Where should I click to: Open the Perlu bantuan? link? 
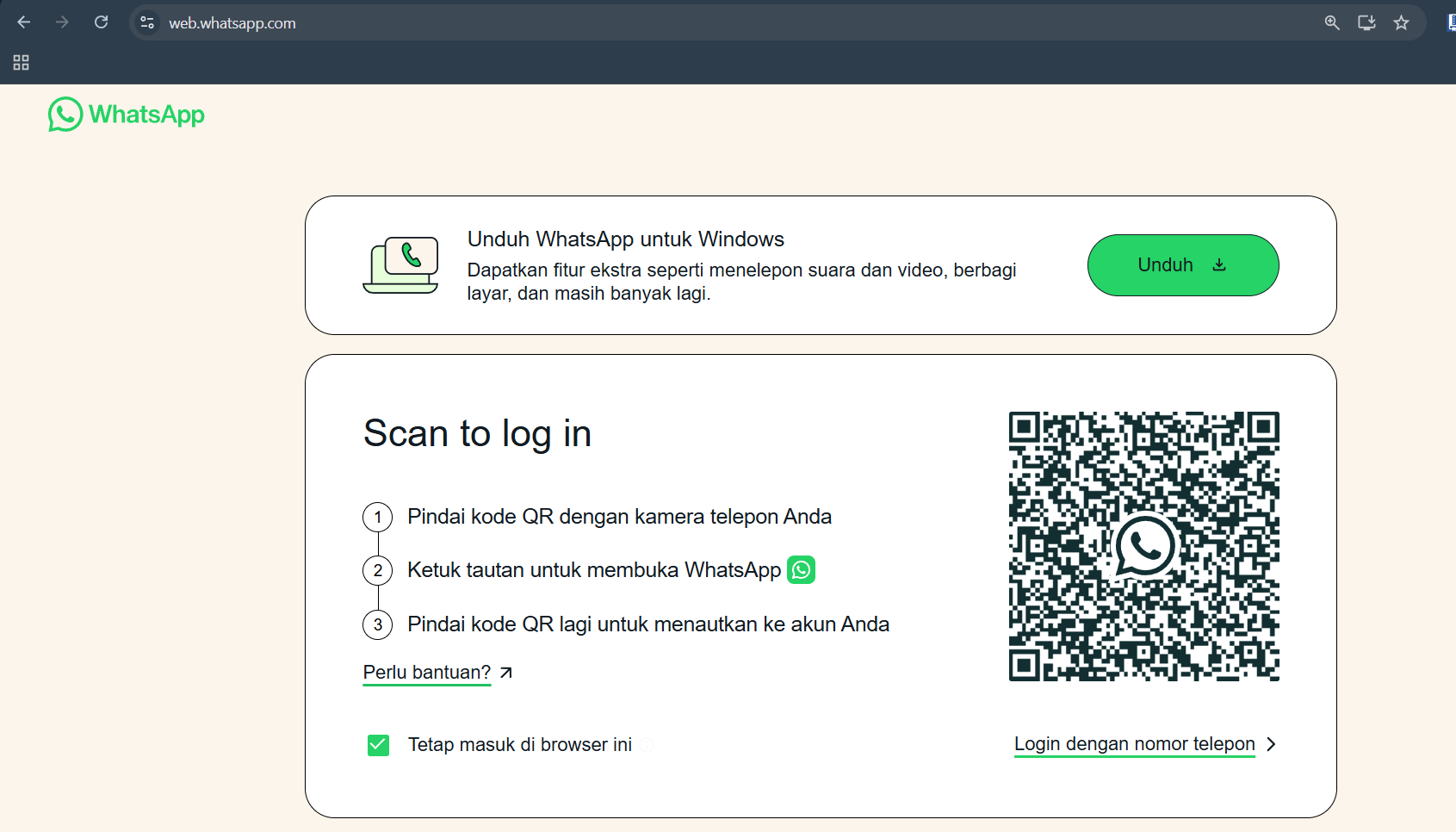click(x=426, y=673)
